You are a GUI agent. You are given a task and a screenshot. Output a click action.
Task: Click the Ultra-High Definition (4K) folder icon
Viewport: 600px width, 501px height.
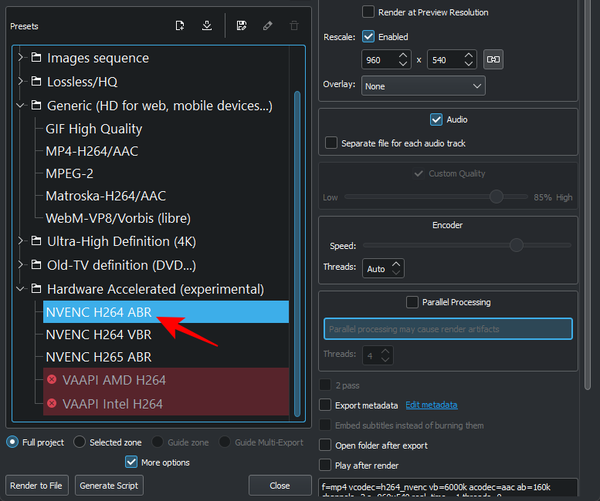pos(36,241)
